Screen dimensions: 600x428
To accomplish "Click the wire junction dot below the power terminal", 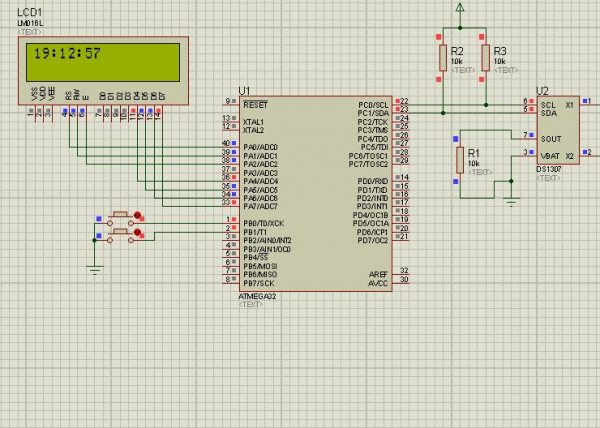I will click(x=460, y=28).
